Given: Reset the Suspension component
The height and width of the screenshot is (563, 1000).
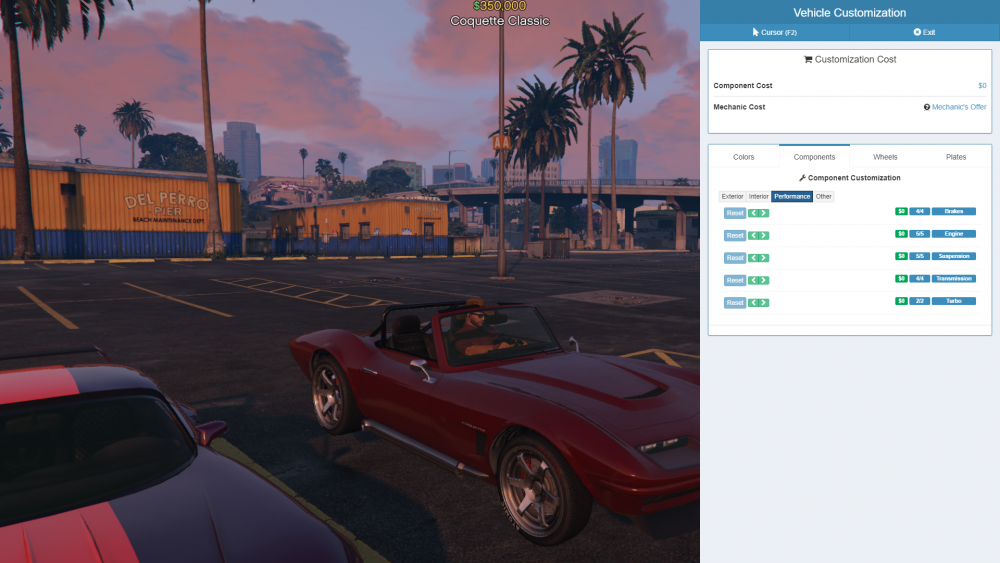Looking at the screenshot, I should (x=735, y=258).
